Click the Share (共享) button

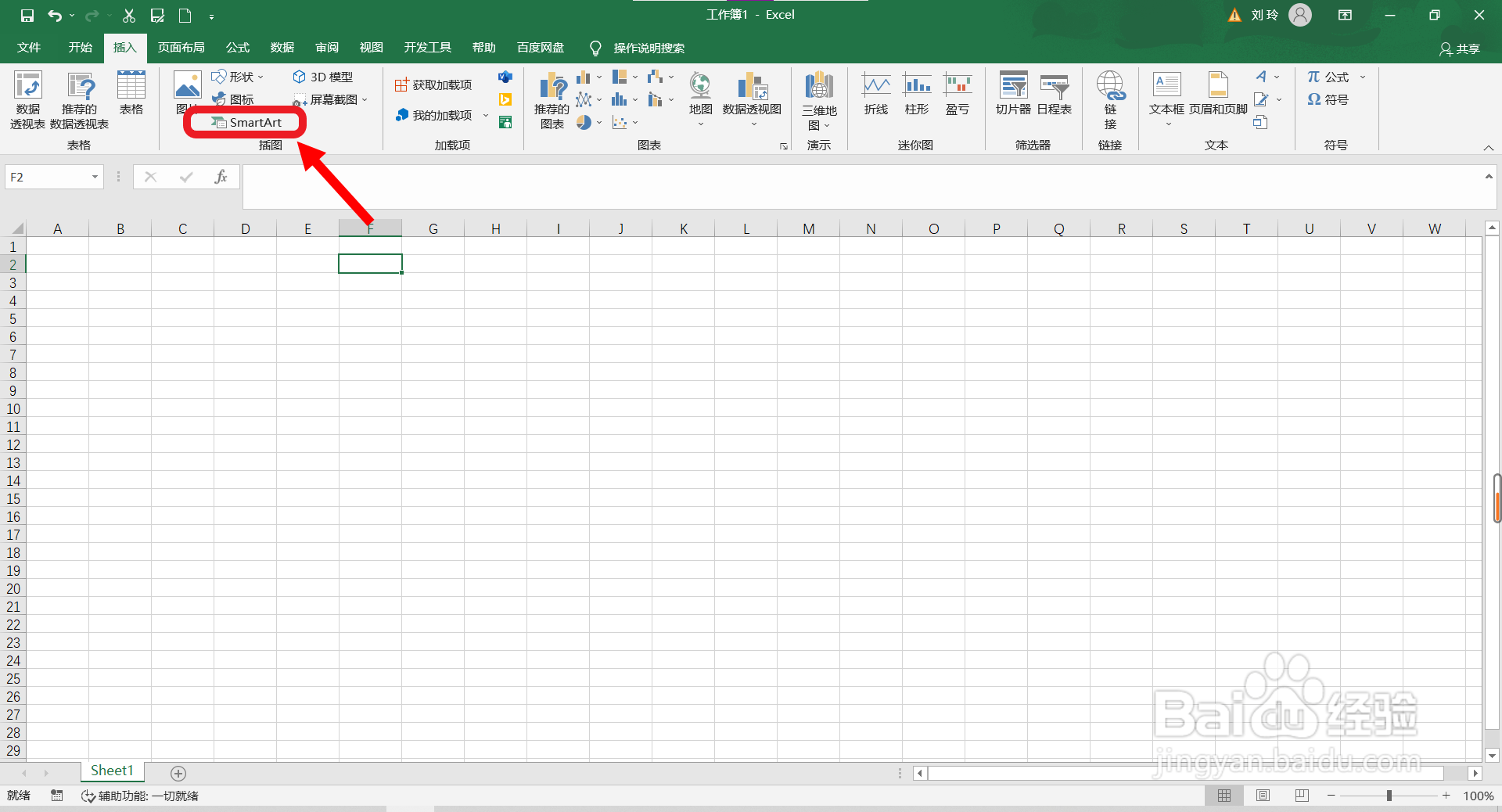pos(1460,49)
